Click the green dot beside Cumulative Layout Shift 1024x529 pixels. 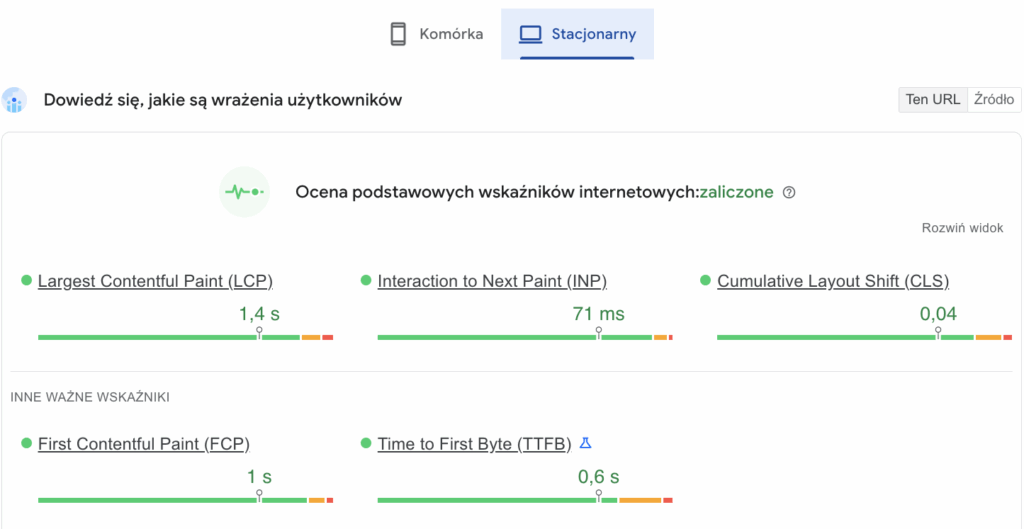coord(706,281)
